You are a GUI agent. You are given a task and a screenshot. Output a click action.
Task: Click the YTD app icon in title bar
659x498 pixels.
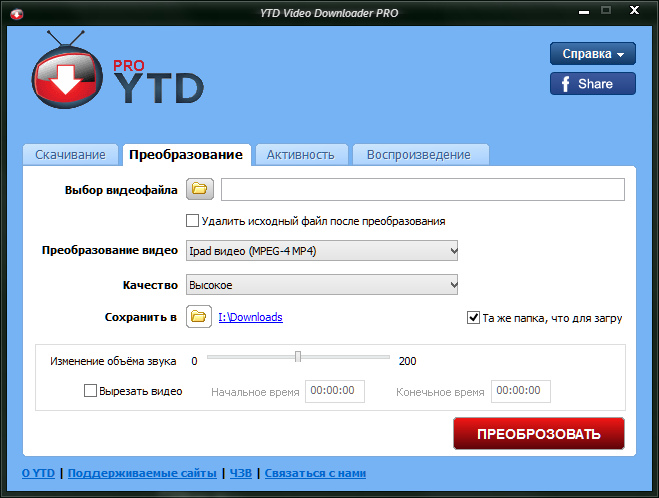16,14
